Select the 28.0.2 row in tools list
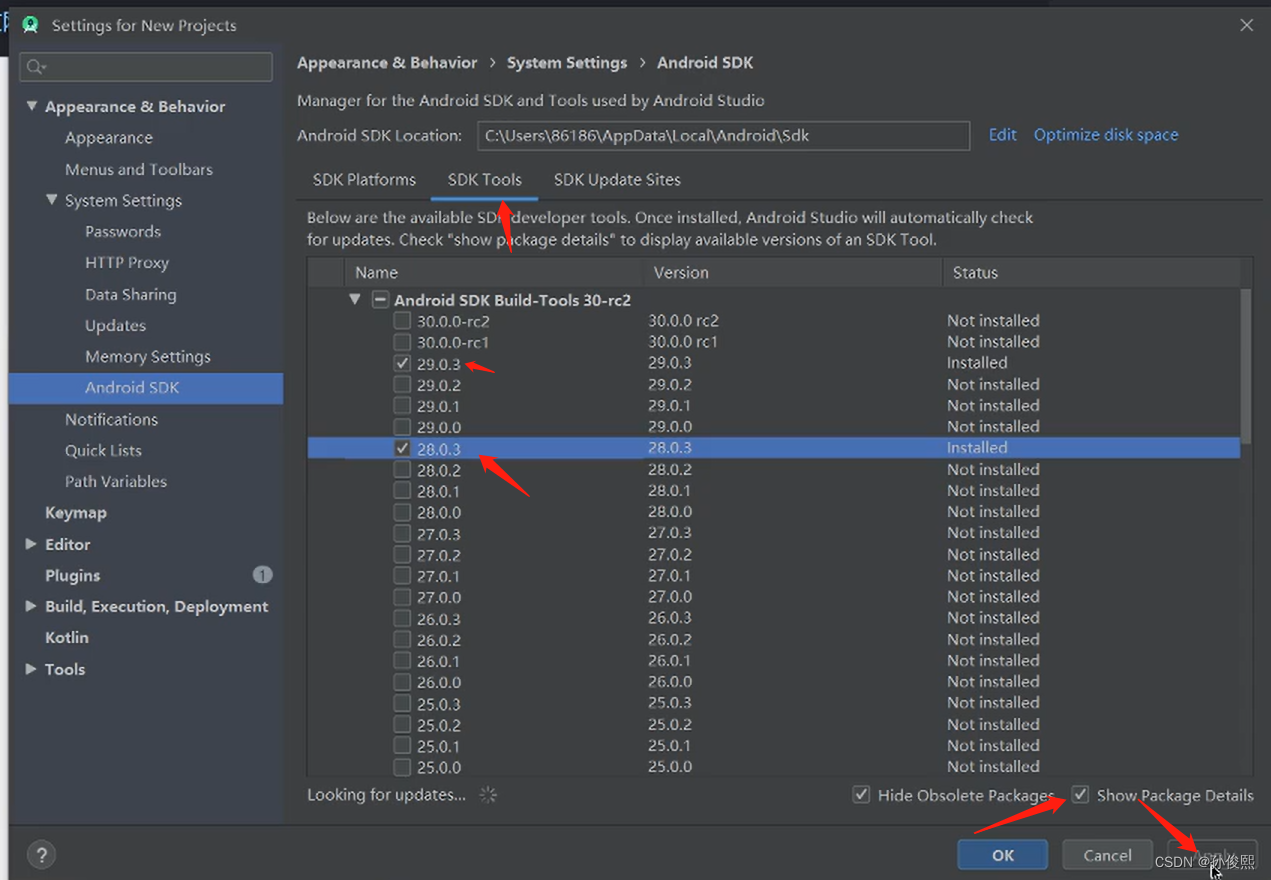The width and height of the screenshot is (1271, 880). (x=774, y=469)
